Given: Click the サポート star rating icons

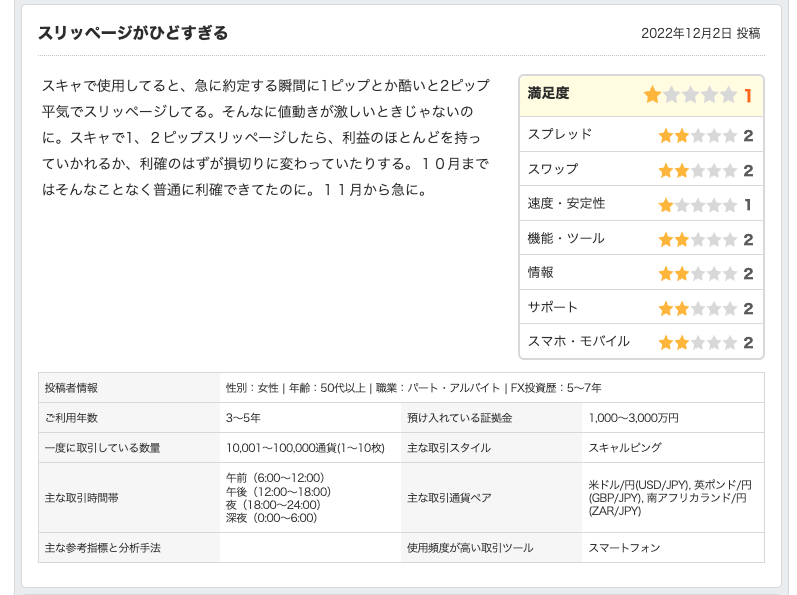Looking at the screenshot, I should pyautogui.click(x=697, y=308).
